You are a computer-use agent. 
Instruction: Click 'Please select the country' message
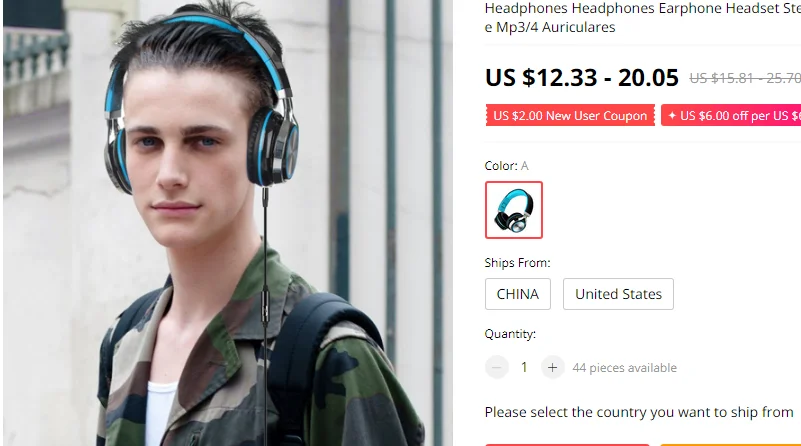click(x=639, y=412)
